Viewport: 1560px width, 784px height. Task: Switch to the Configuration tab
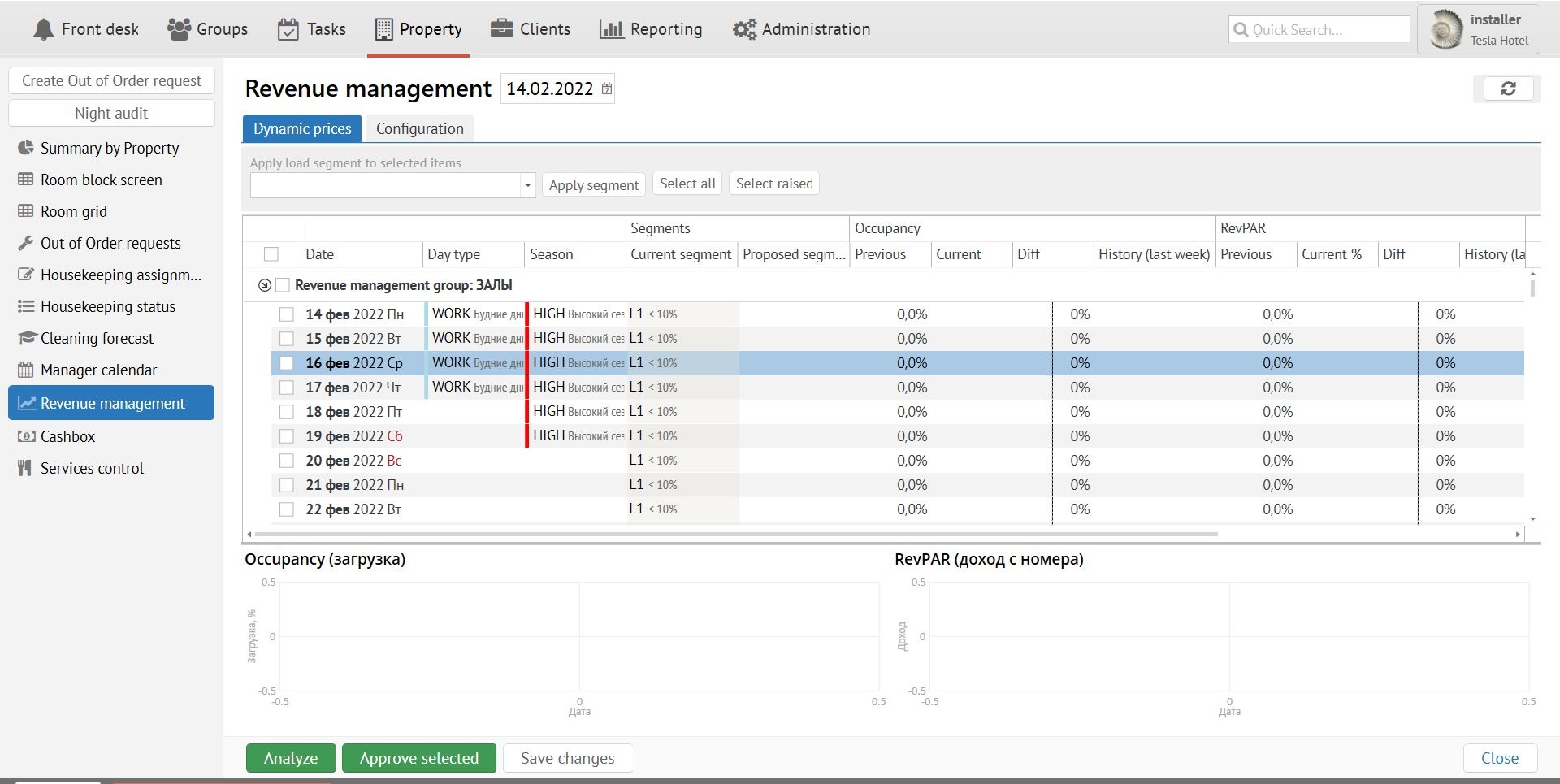(419, 128)
